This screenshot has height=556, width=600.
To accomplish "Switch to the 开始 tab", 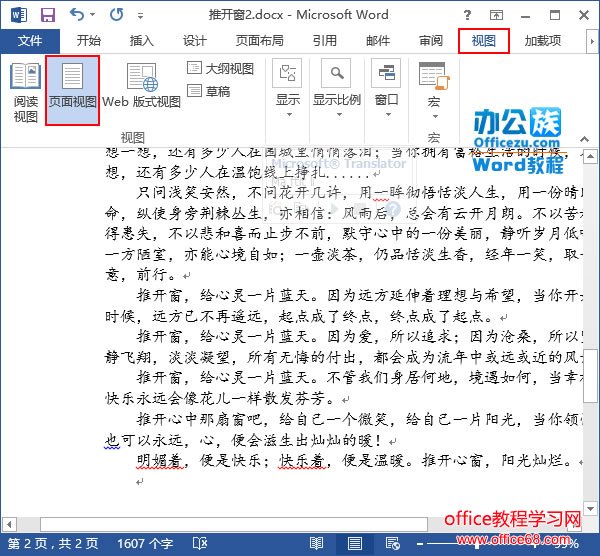I will (x=88, y=41).
